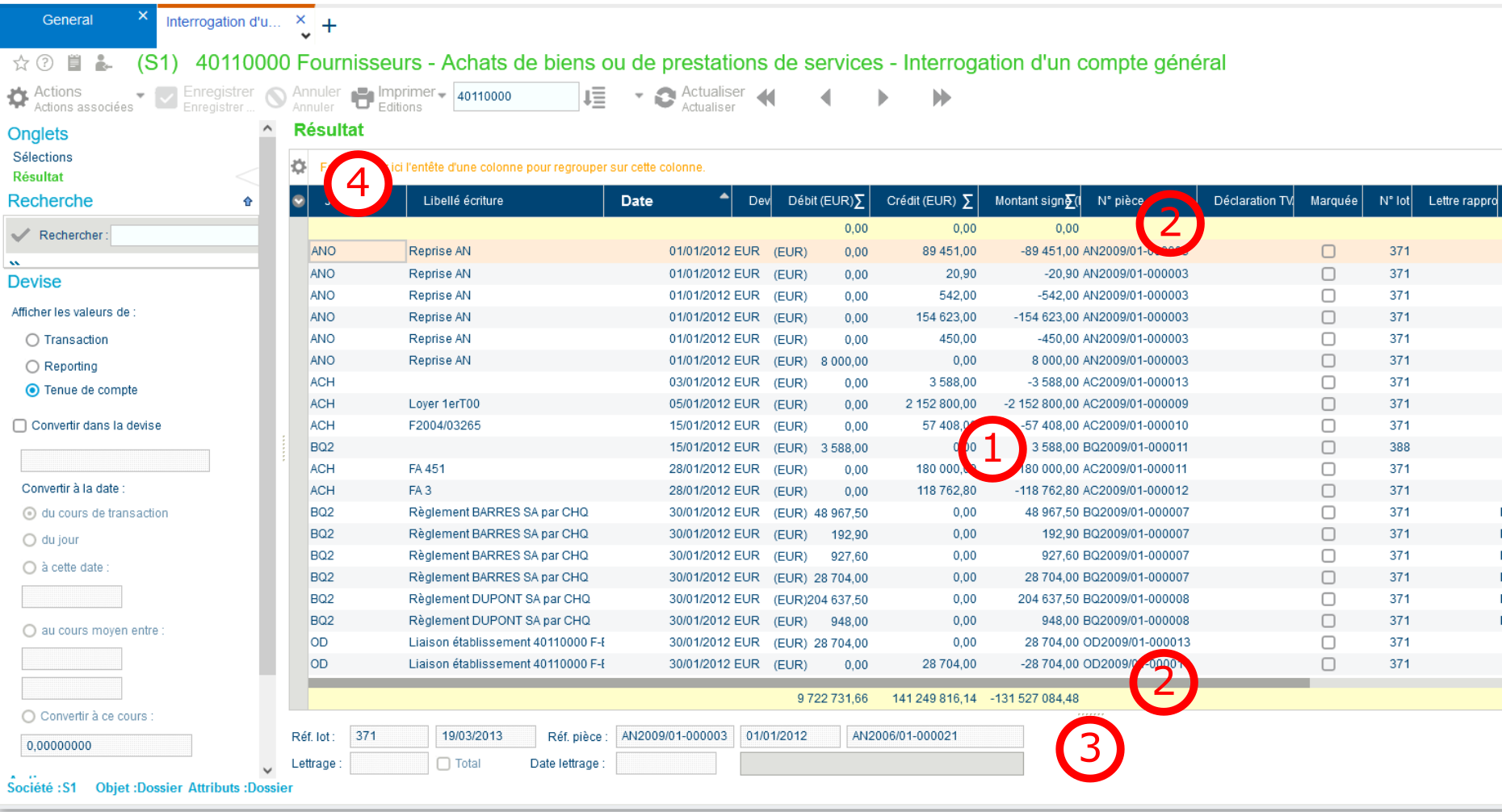This screenshot has width=1502, height=812.
Task: Check Marquée box for 89 451,00 row
Action: 1328,252
